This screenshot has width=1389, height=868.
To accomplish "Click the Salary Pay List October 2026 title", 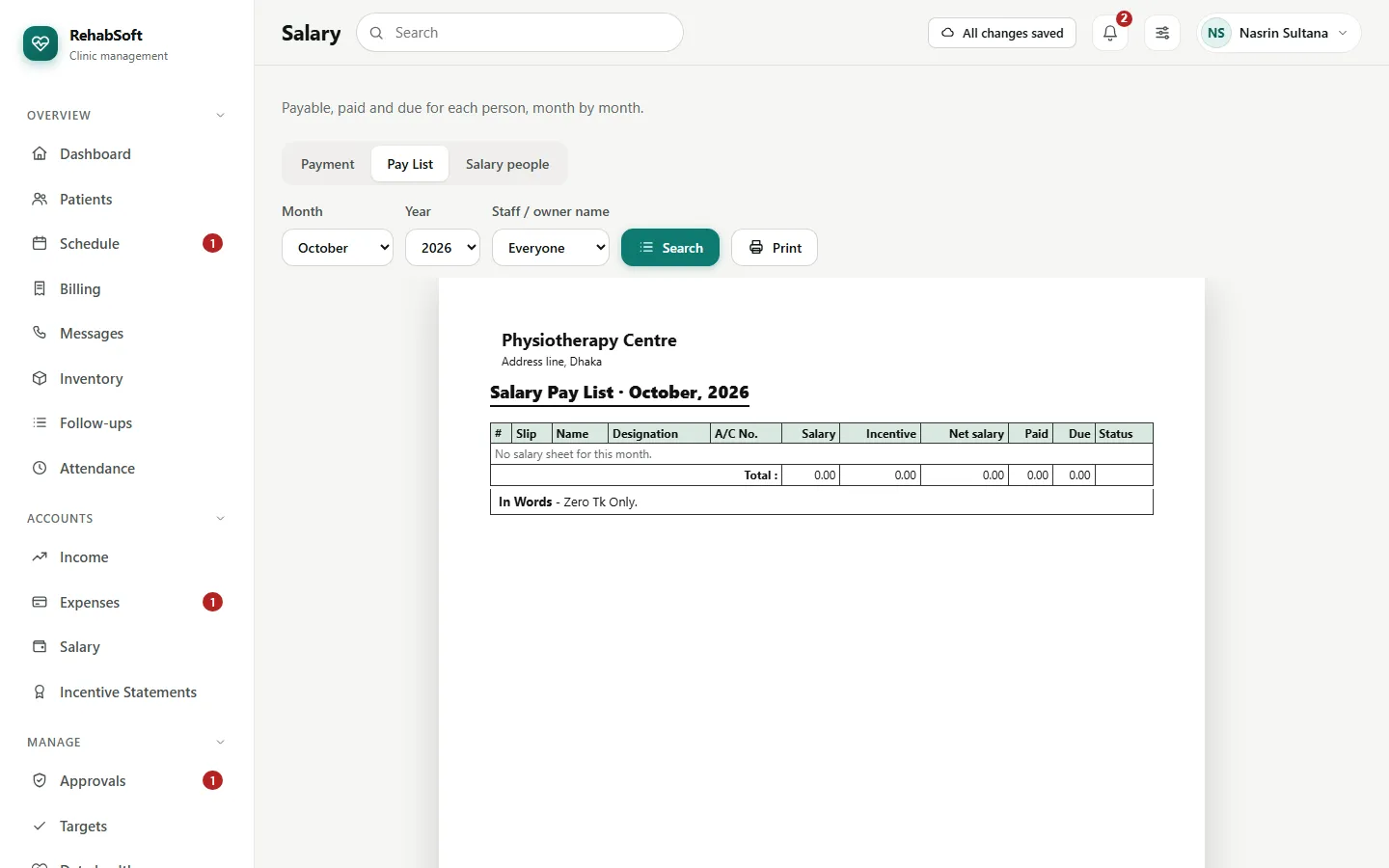I will (619, 393).
